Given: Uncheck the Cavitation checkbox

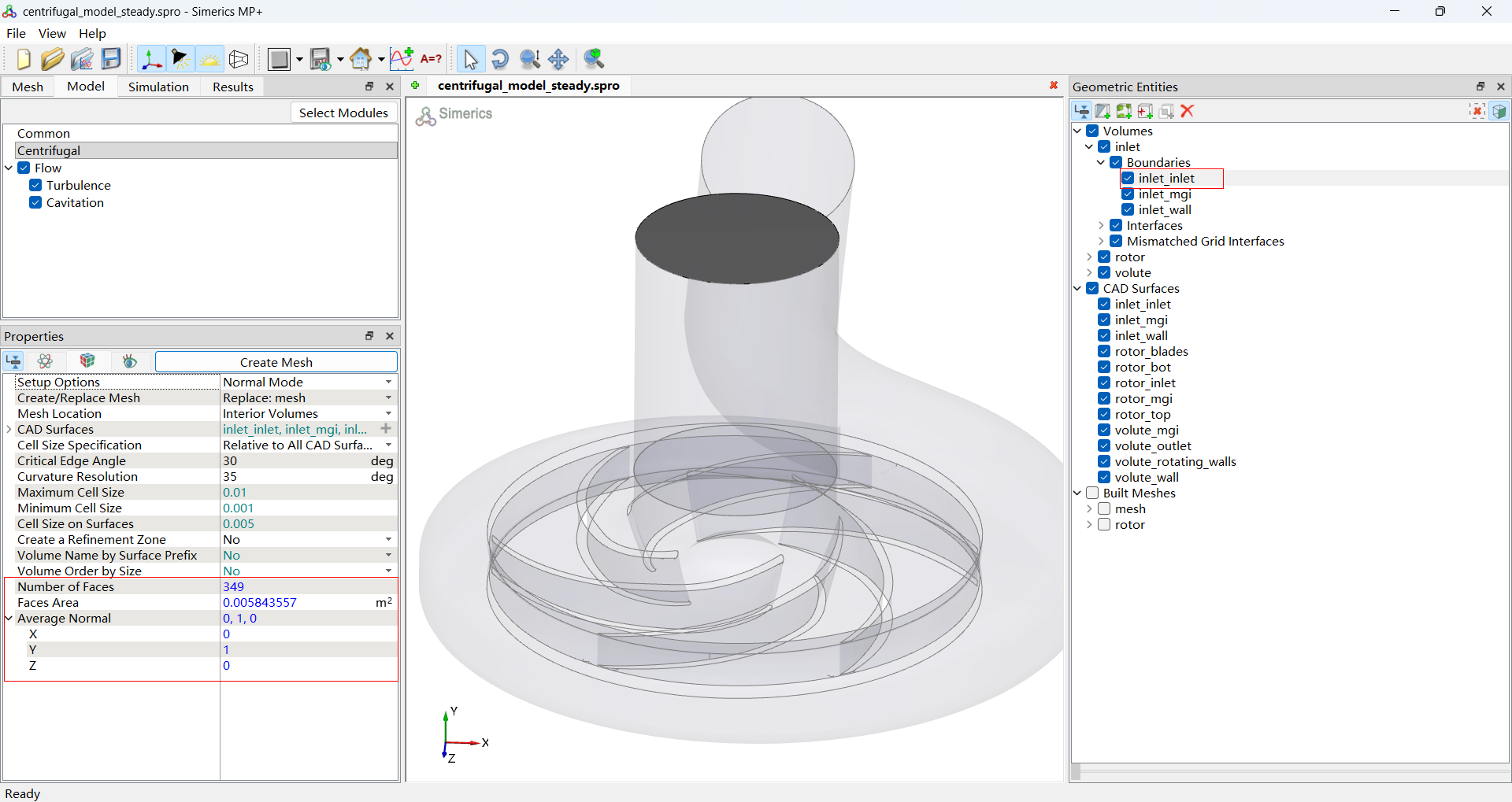Looking at the screenshot, I should [35, 203].
